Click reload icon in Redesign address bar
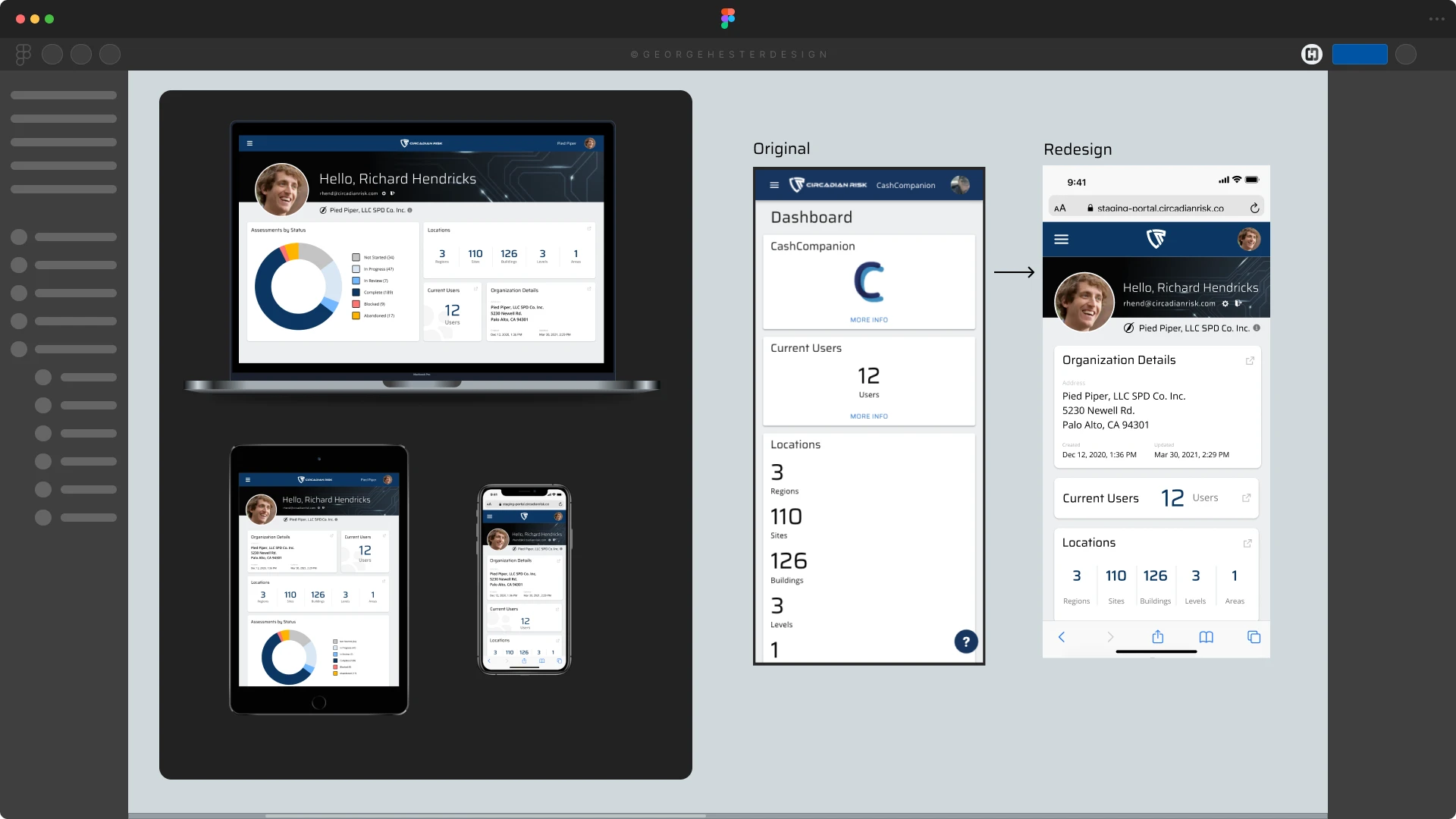Viewport: 1456px width, 819px height. pyautogui.click(x=1254, y=208)
